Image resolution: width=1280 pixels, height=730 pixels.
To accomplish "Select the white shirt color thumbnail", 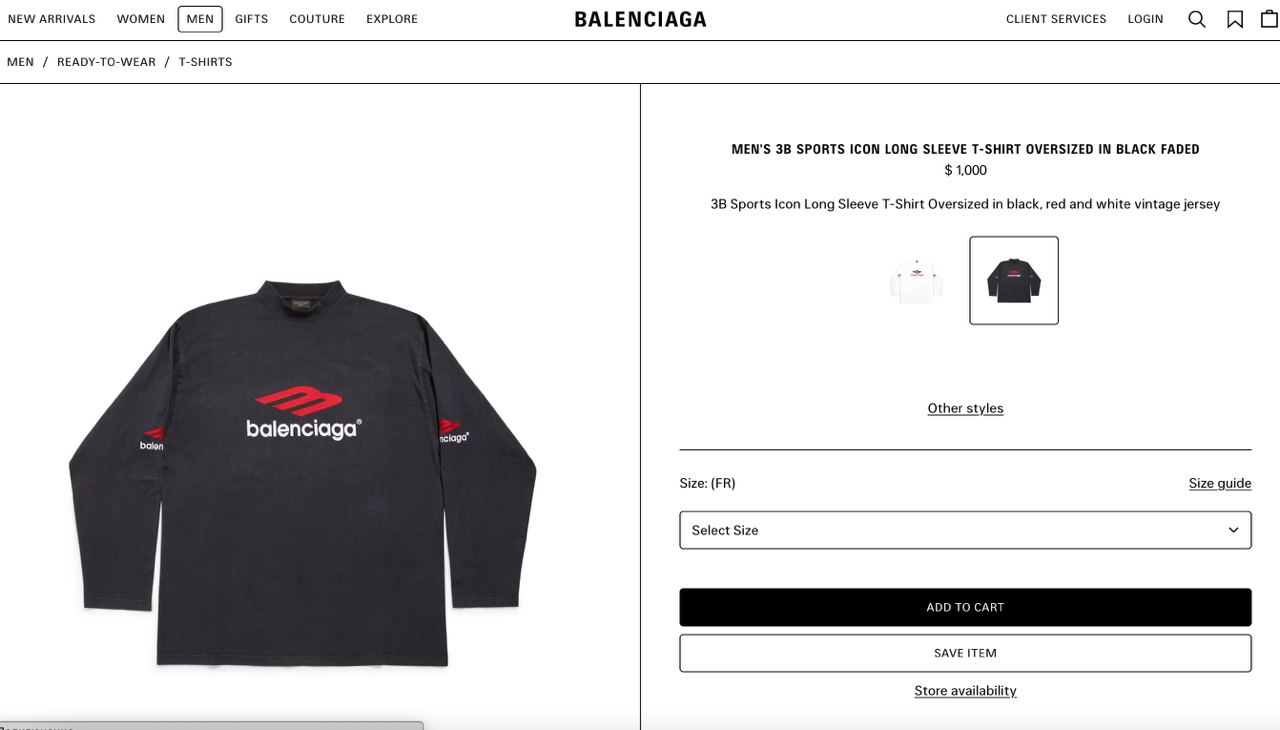I will tap(916, 280).
